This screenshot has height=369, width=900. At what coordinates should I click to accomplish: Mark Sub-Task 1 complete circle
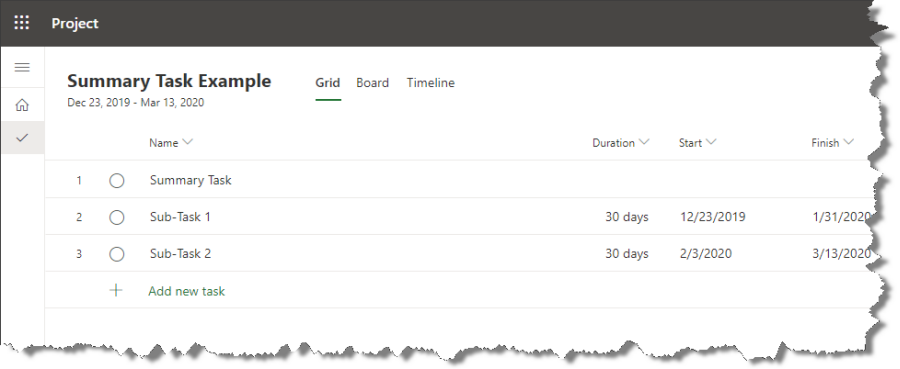117,217
